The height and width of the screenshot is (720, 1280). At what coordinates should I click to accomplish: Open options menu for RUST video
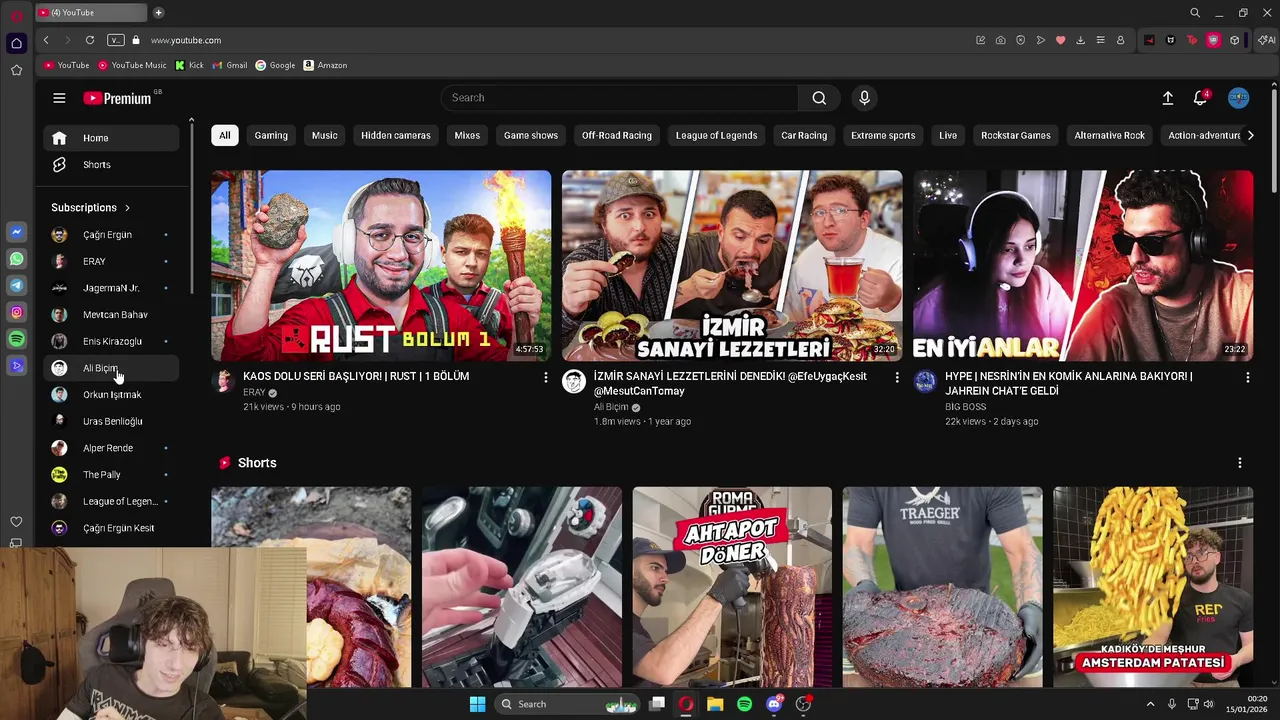pyautogui.click(x=545, y=377)
